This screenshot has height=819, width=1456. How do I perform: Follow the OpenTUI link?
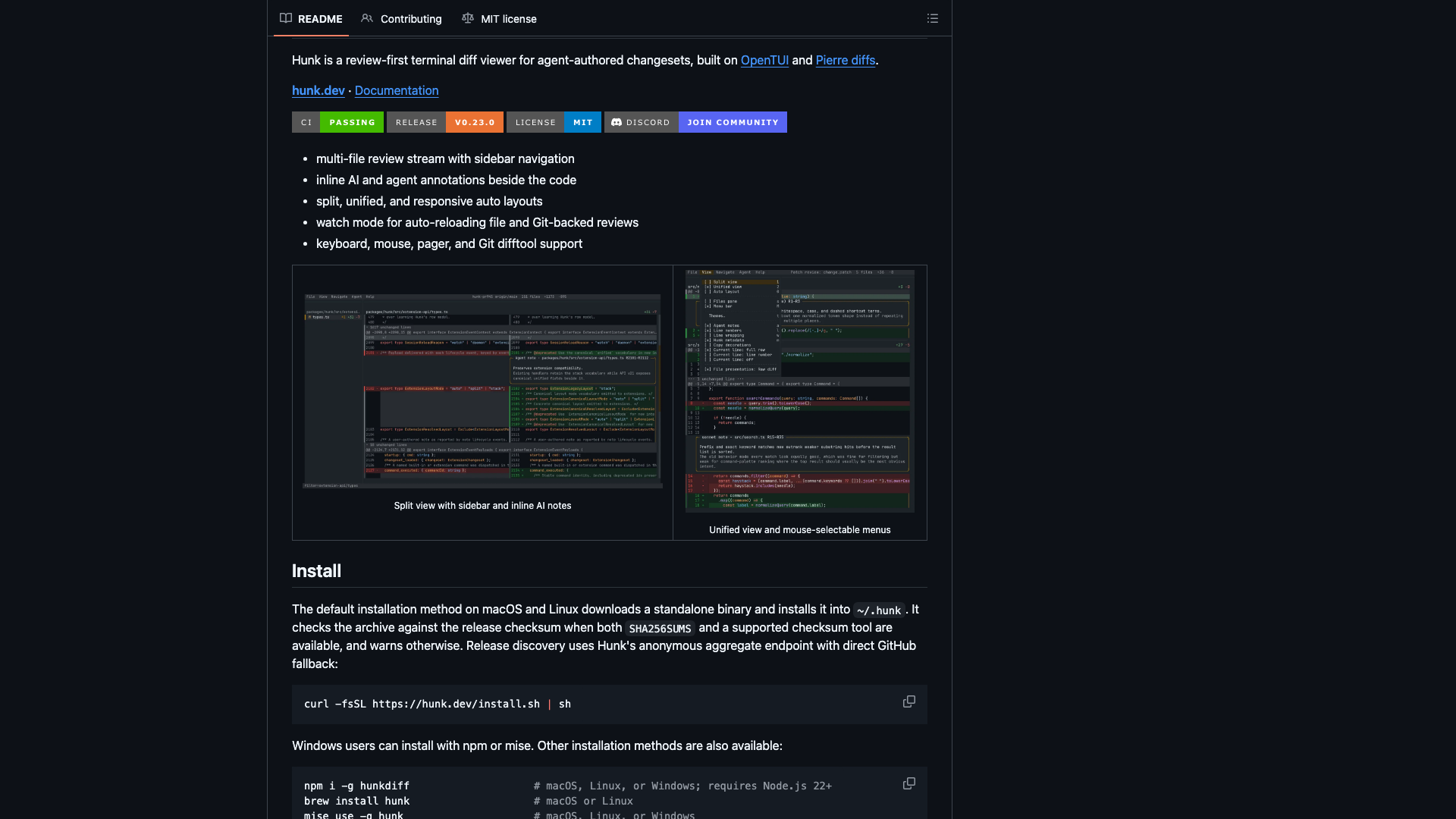click(764, 60)
